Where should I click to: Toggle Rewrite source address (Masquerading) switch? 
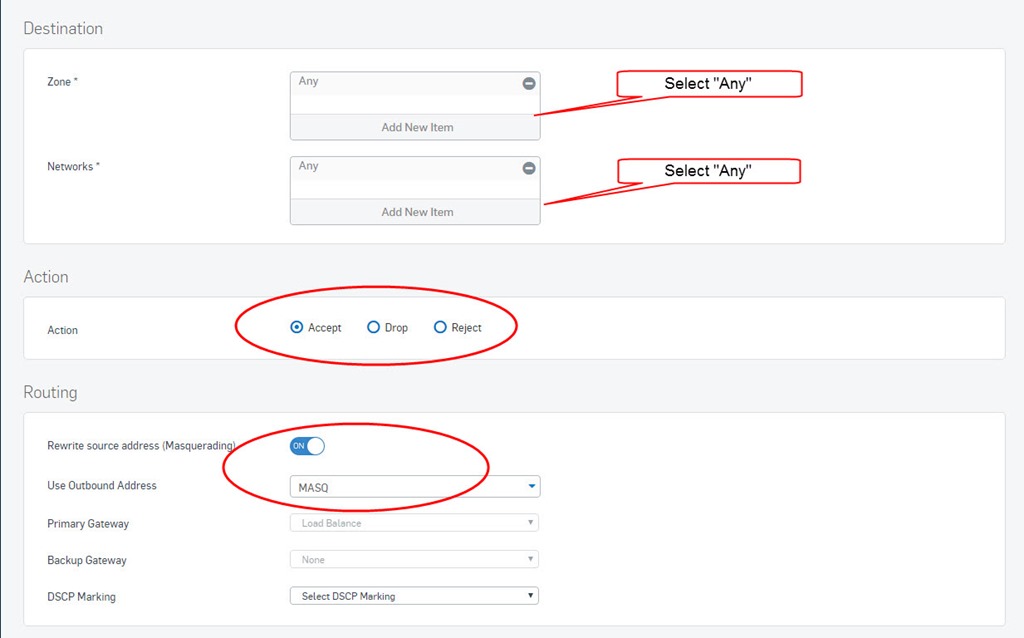tap(307, 446)
